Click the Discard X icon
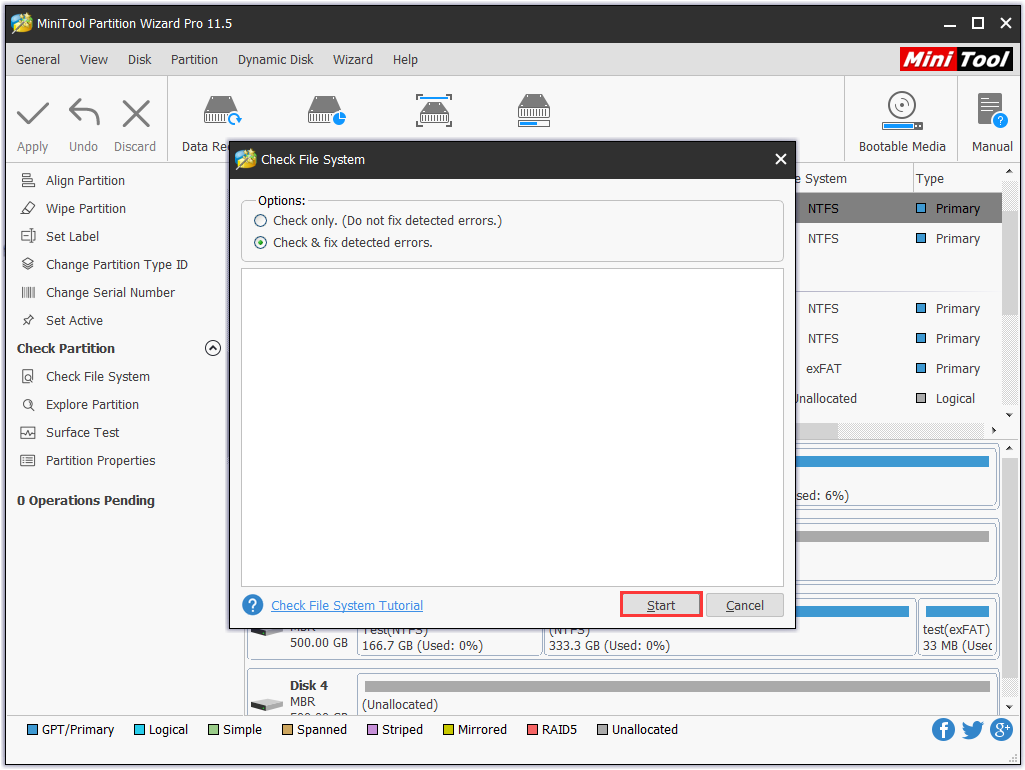The image size is (1025, 770). tap(136, 113)
